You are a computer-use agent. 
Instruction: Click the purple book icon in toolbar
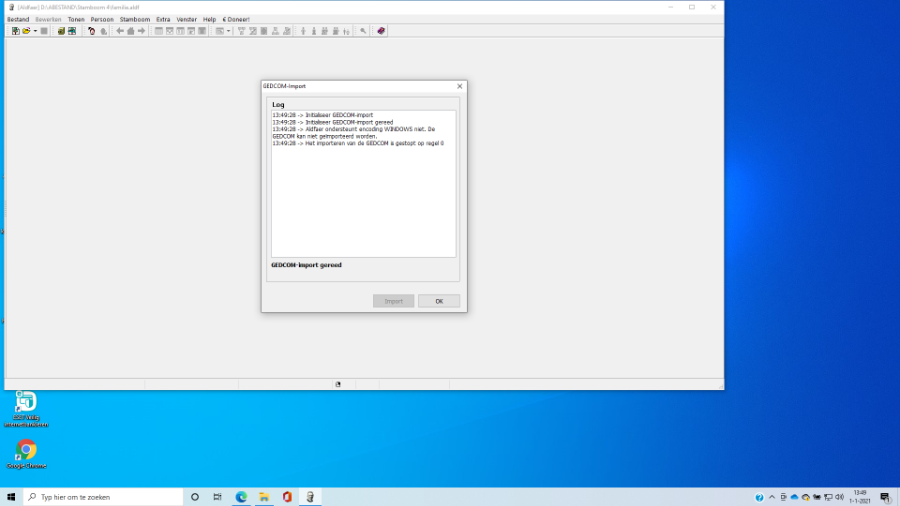[381, 31]
